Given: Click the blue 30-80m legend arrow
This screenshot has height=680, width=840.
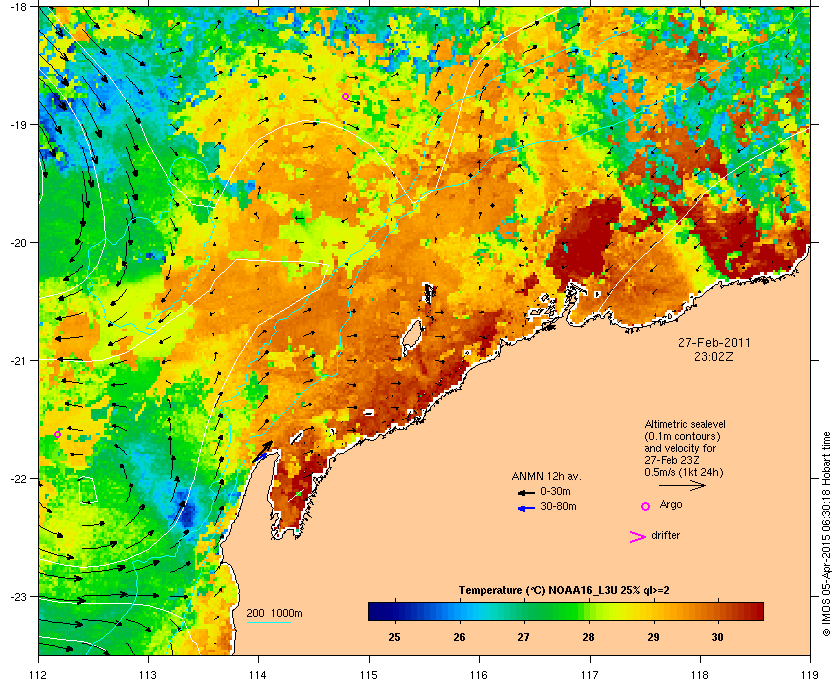Looking at the screenshot, I should pos(526,508).
